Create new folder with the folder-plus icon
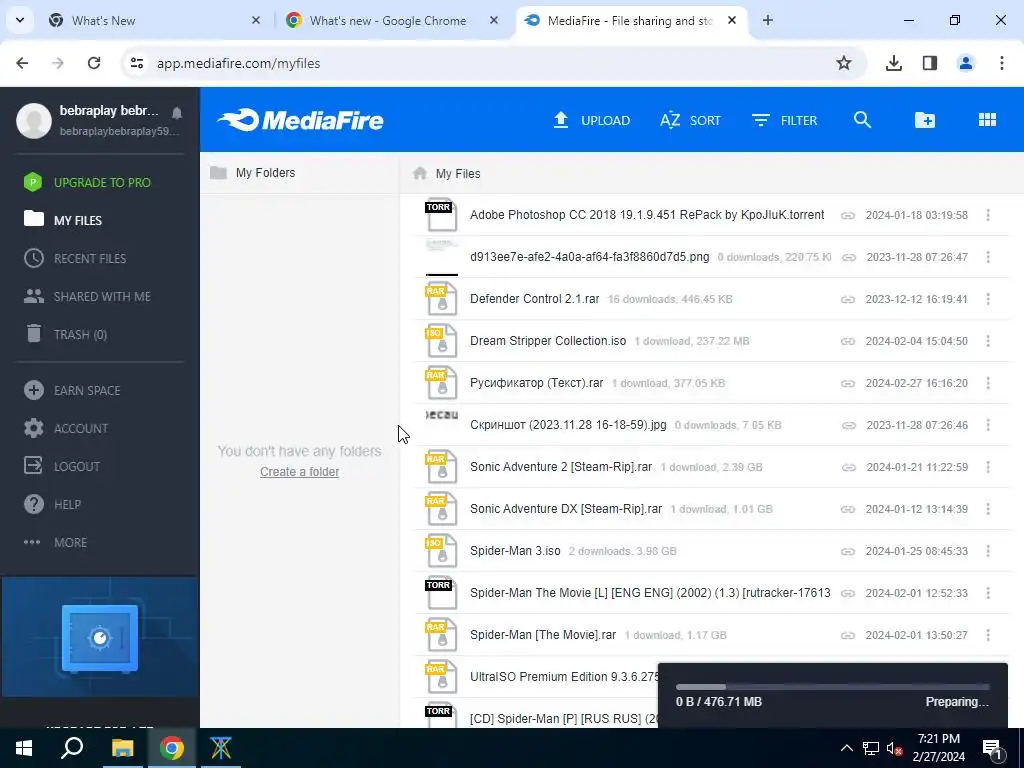 (x=925, y=120)
